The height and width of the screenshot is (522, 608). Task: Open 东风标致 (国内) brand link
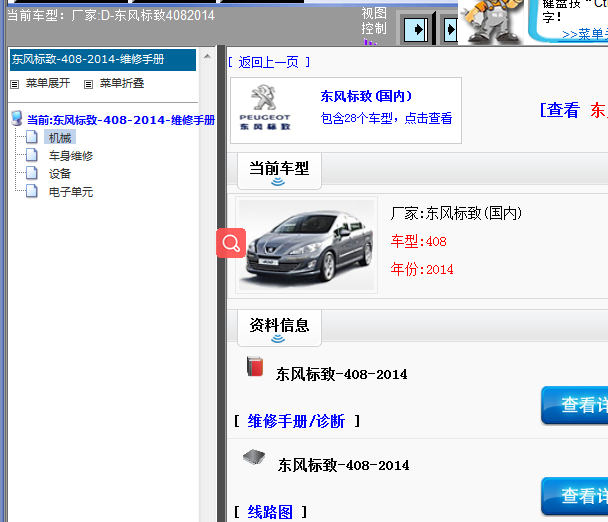pyautogui.click(x=366, y=96)
